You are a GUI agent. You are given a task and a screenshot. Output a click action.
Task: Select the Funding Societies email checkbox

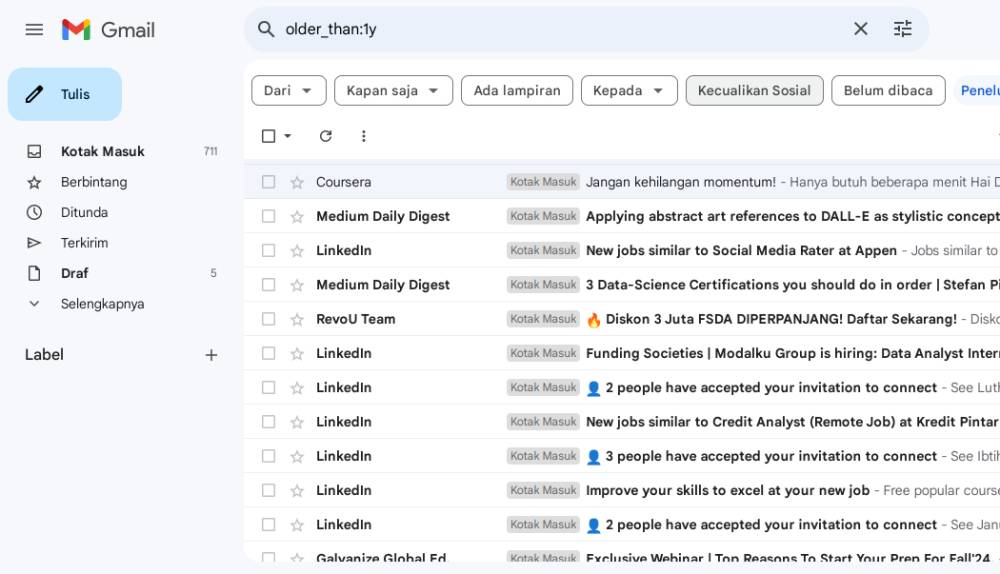point(268,353)
